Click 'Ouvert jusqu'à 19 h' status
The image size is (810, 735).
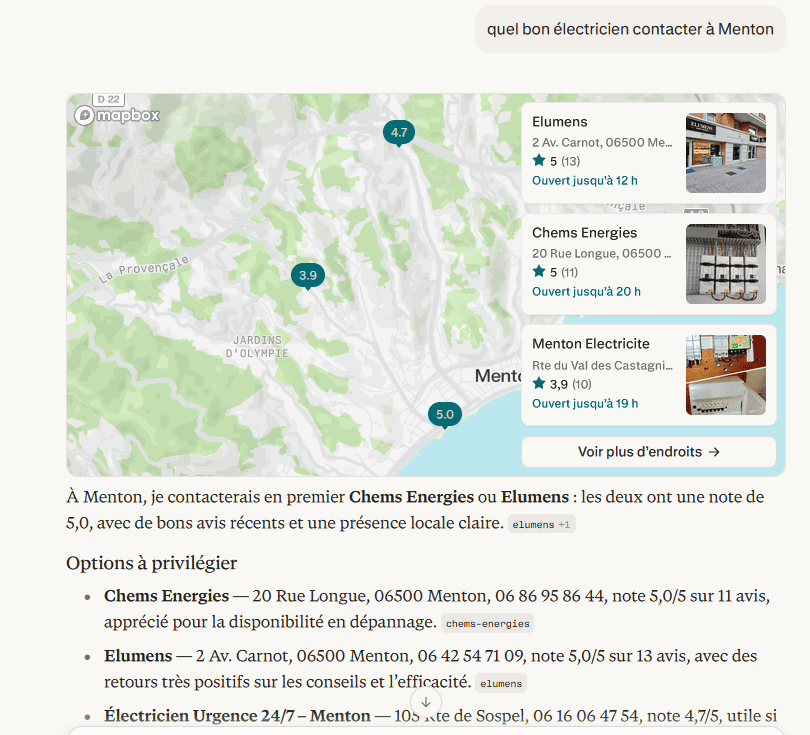point(585,403)
